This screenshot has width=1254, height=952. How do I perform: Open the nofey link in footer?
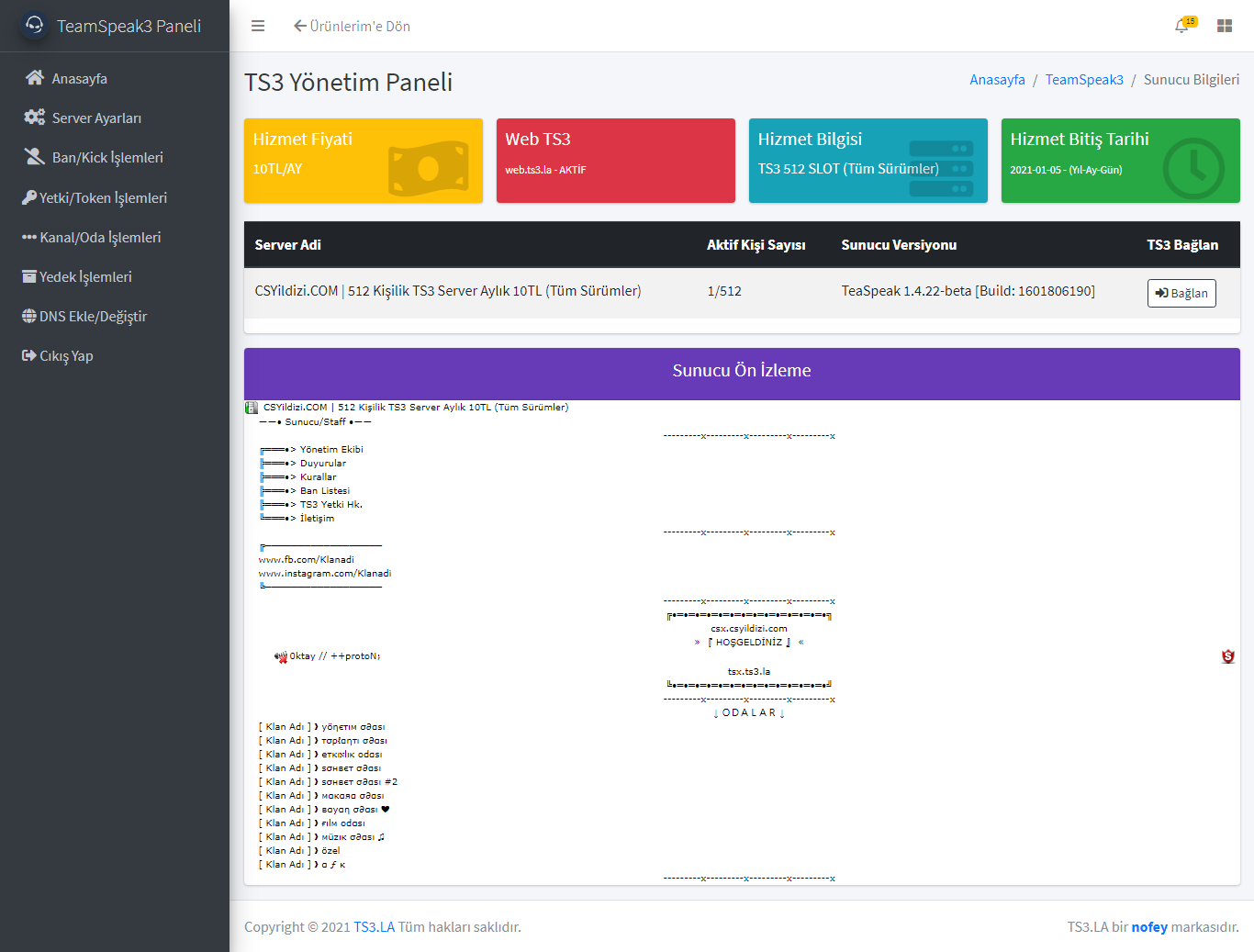(x=1149, y=927)
